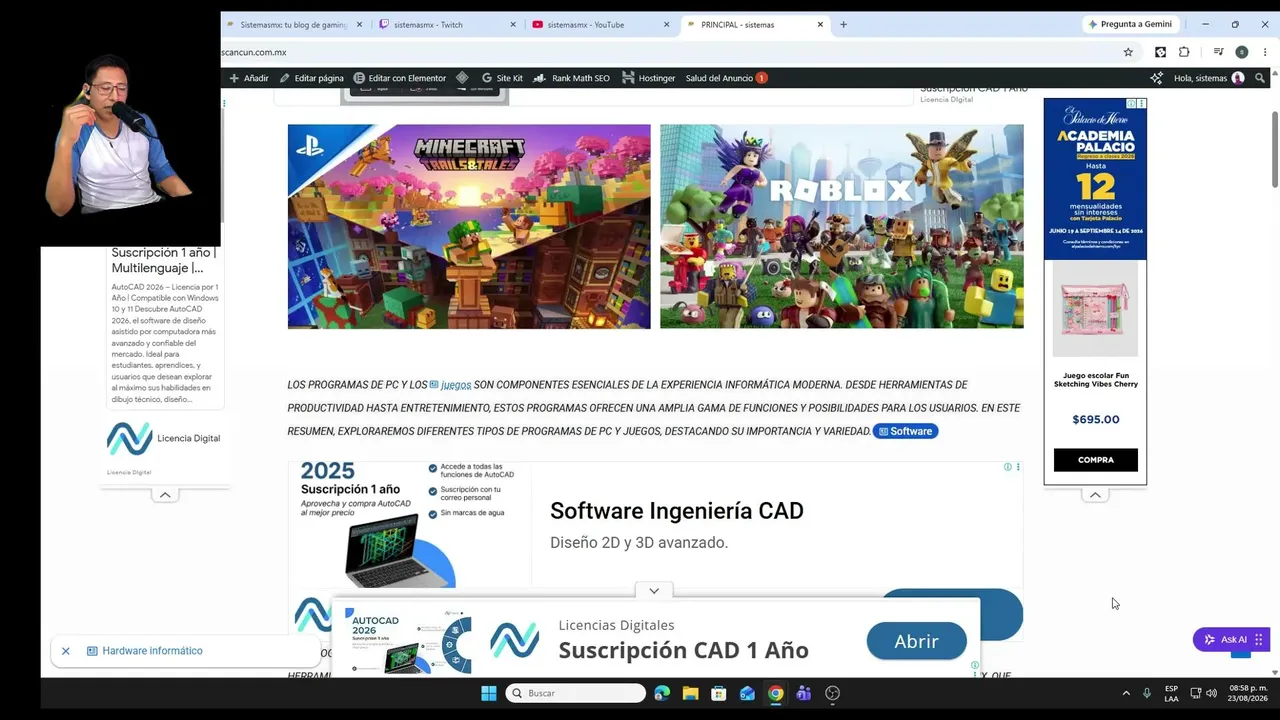Close the Twitch tab
The image size is (1280, 720).
pyautogui.click(x=513, y=25)
